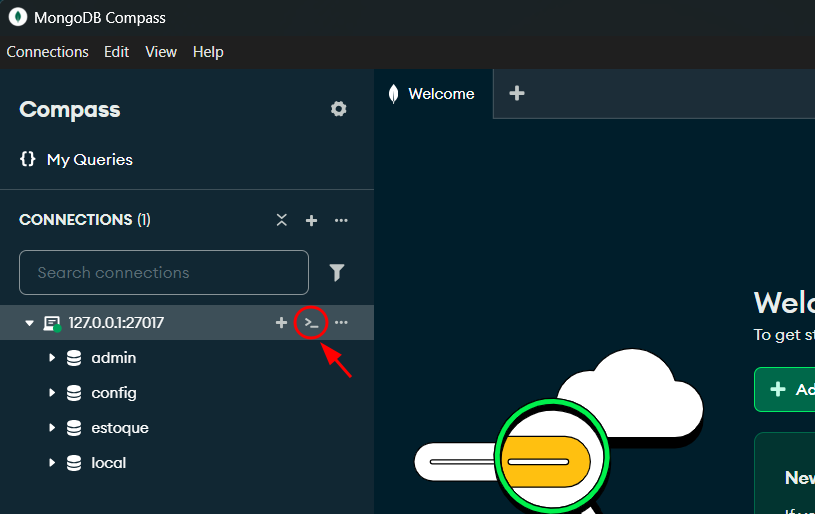815x514 pixels.
Task: Open the Connections menu
Action: (47, 52)
